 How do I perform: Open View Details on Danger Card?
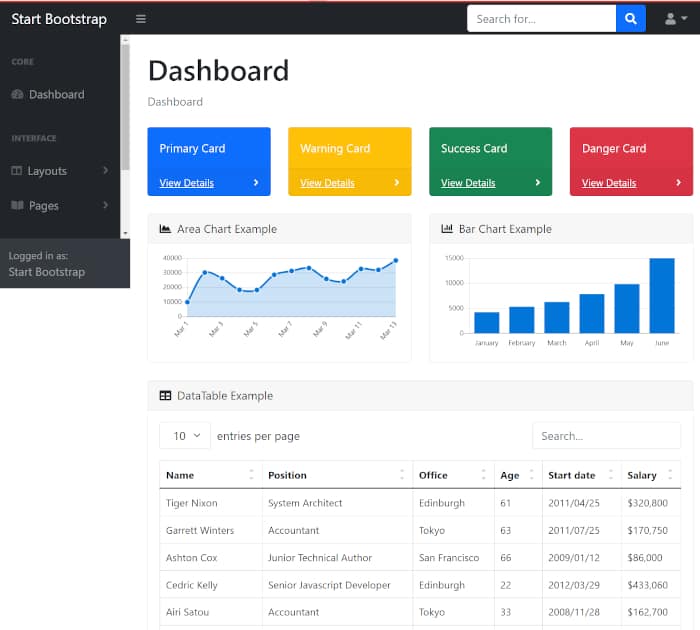click(609, 183)
